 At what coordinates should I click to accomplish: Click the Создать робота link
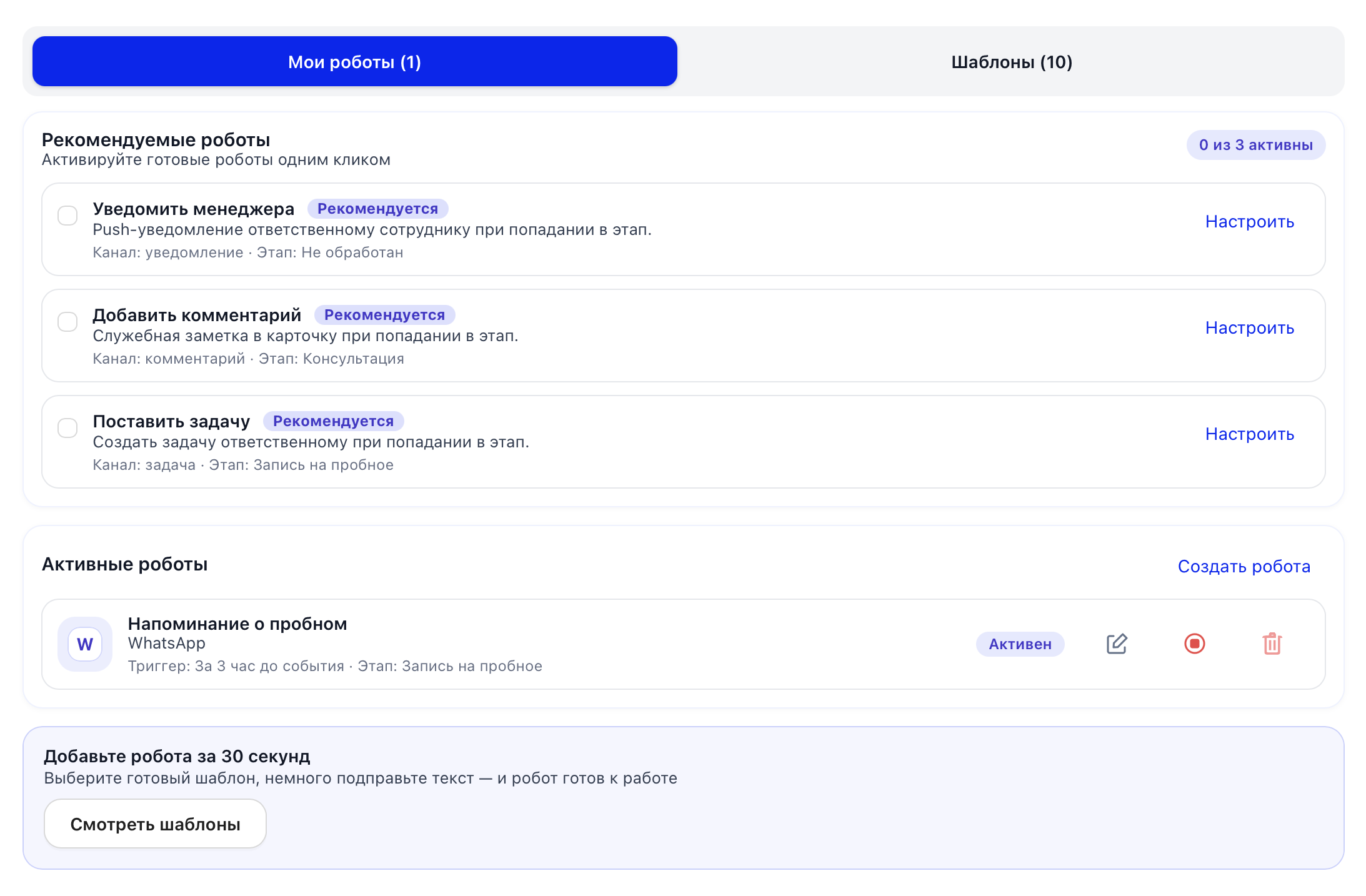(1244, 566)
